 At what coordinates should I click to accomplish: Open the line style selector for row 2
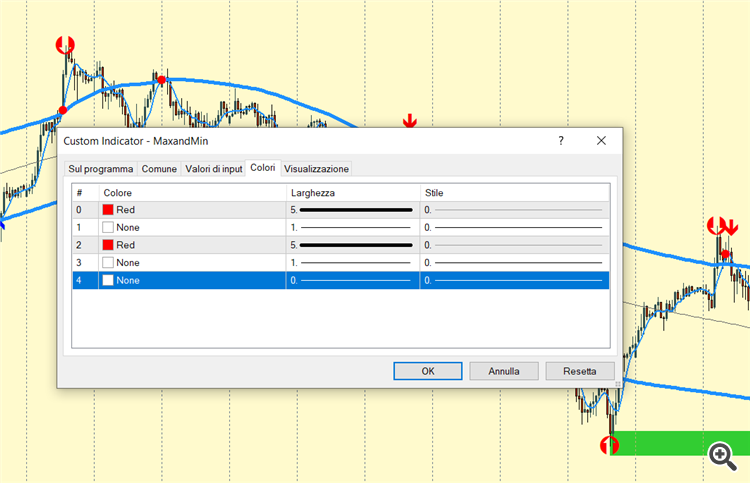click(x=515, y=245)
